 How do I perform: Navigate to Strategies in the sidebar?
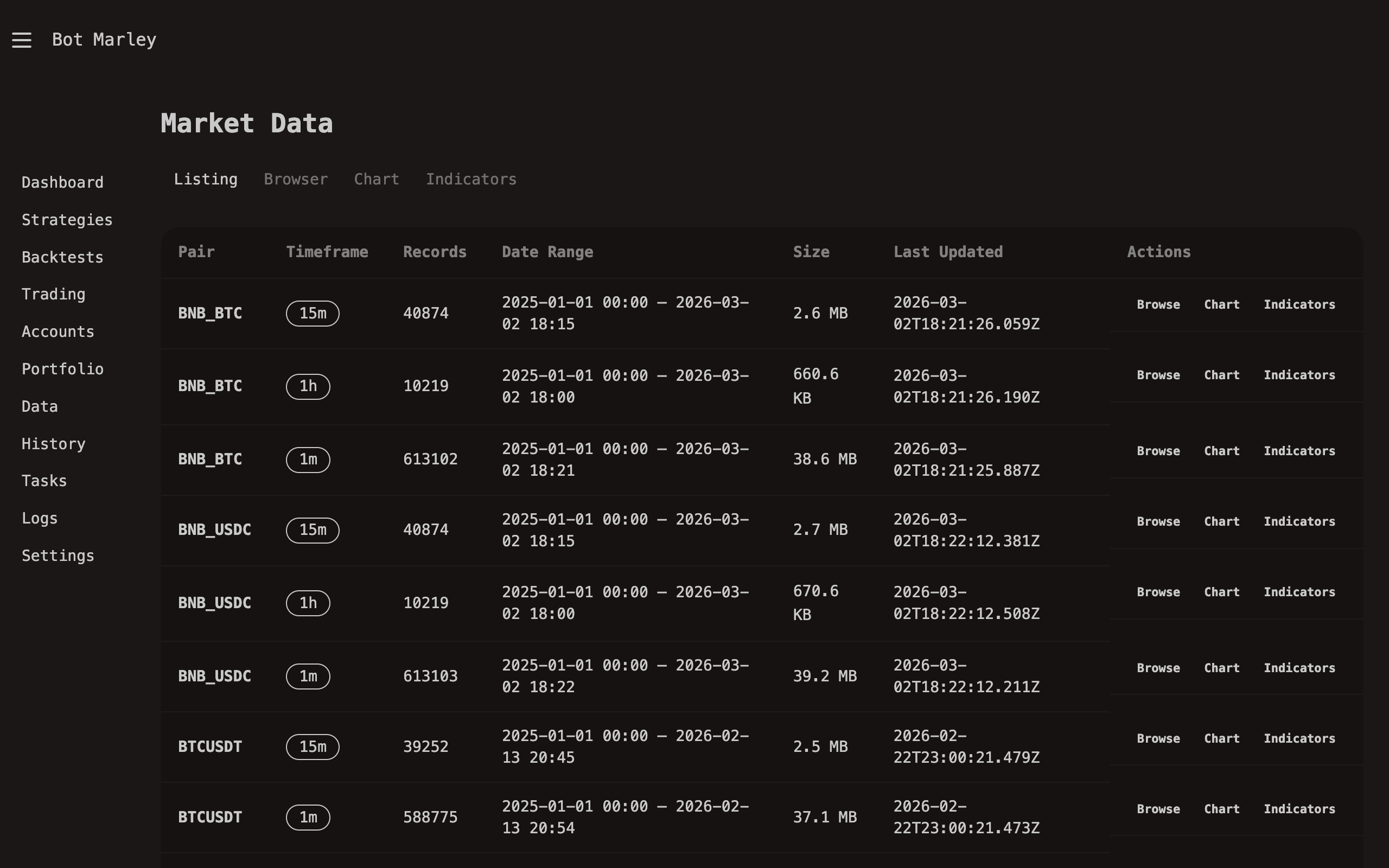click(67, 219)
